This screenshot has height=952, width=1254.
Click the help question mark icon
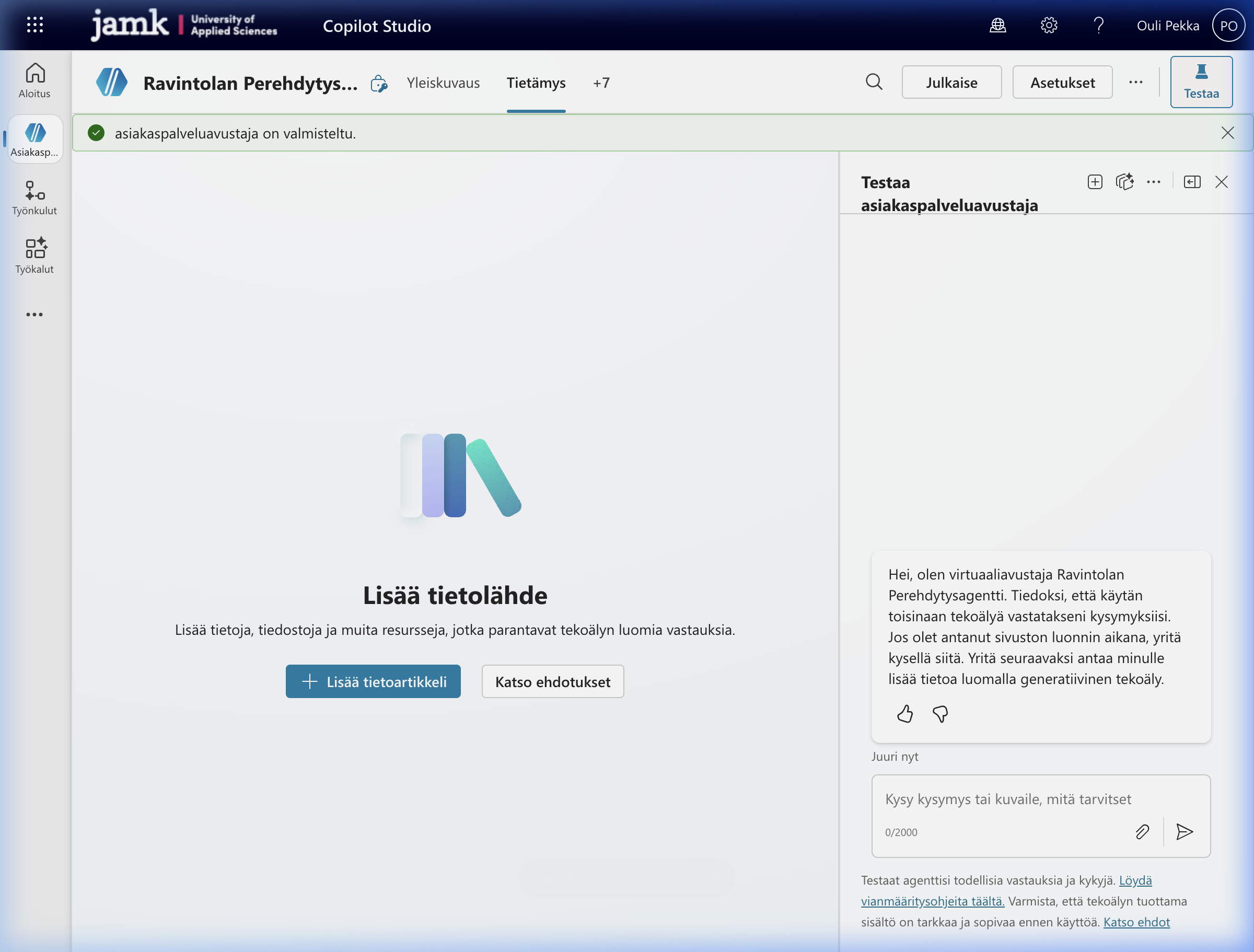(1098, 26)
